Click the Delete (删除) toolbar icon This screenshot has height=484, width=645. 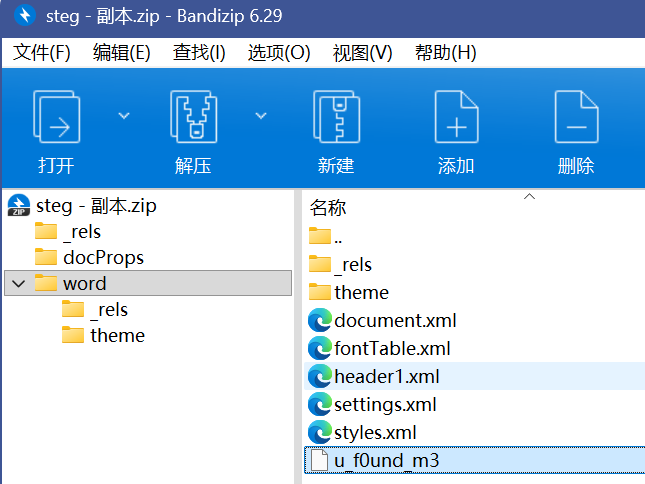point(576,119)
